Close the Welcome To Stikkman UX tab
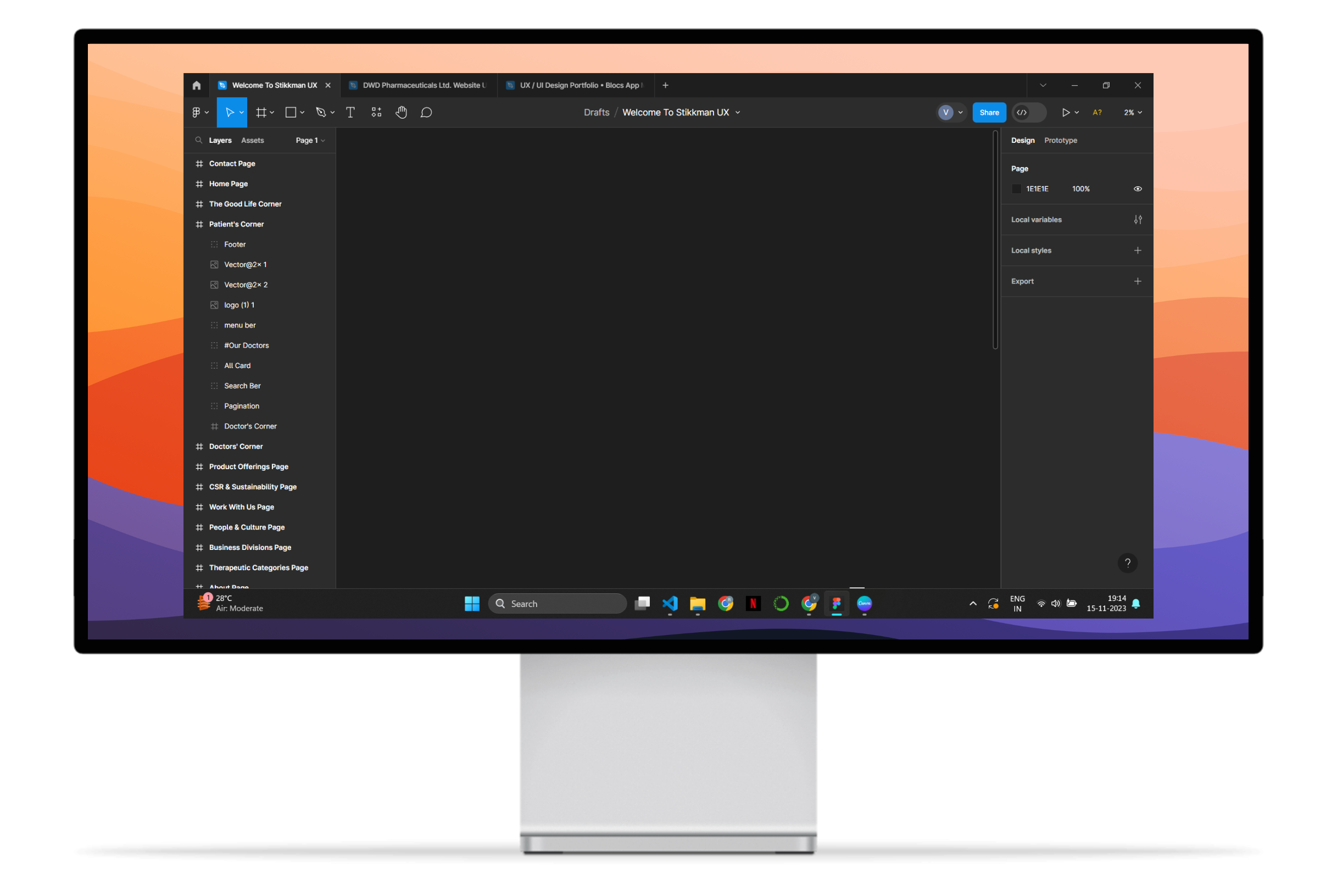Image resolution: width=1337 pixels, height=896 pixels. [x=328, y=85]
